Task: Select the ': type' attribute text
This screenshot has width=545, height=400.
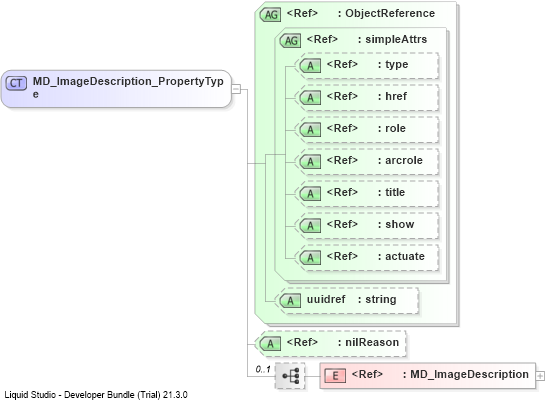Action: point(393,65)
